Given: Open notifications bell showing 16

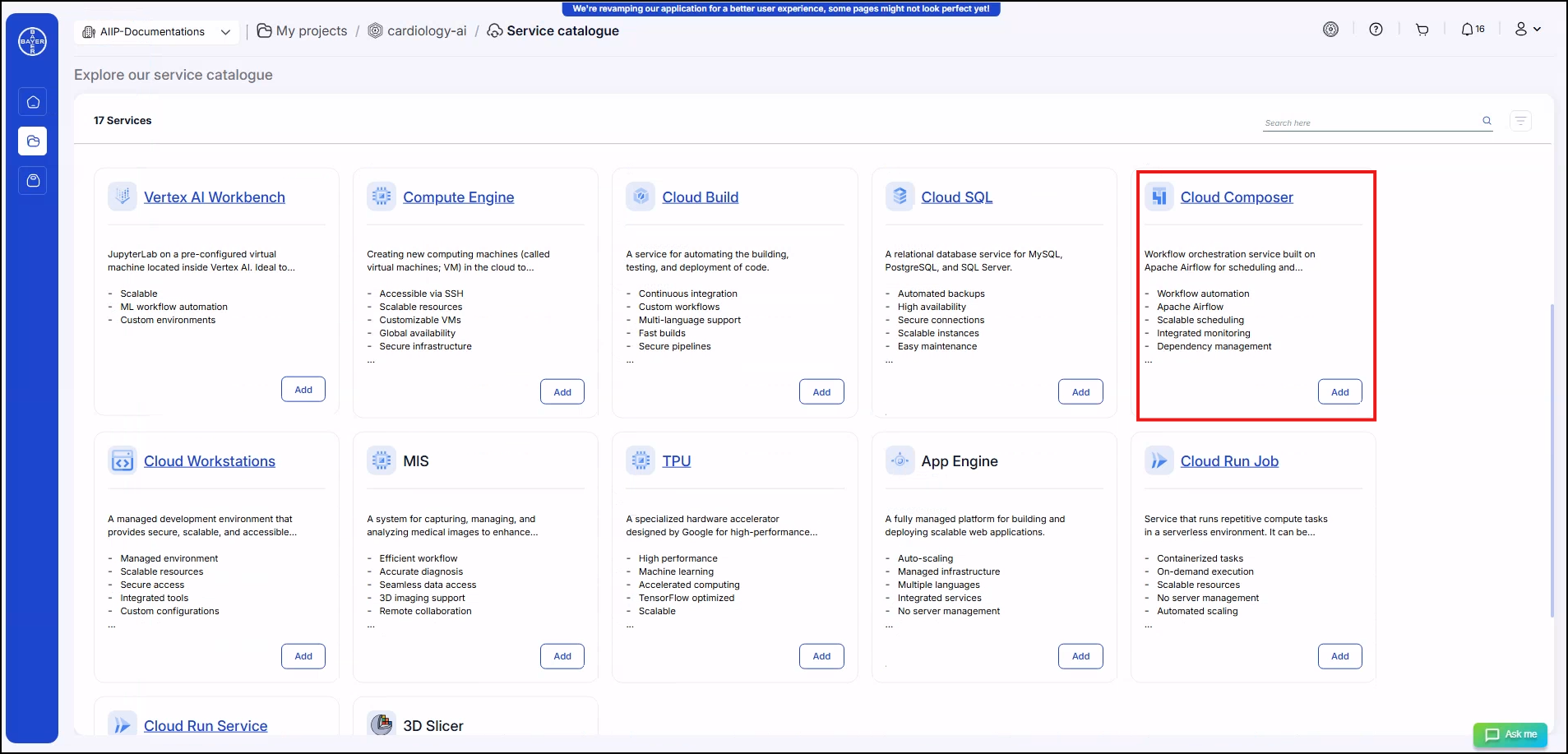Looking at the screenshot, I should coord(1473,30).
